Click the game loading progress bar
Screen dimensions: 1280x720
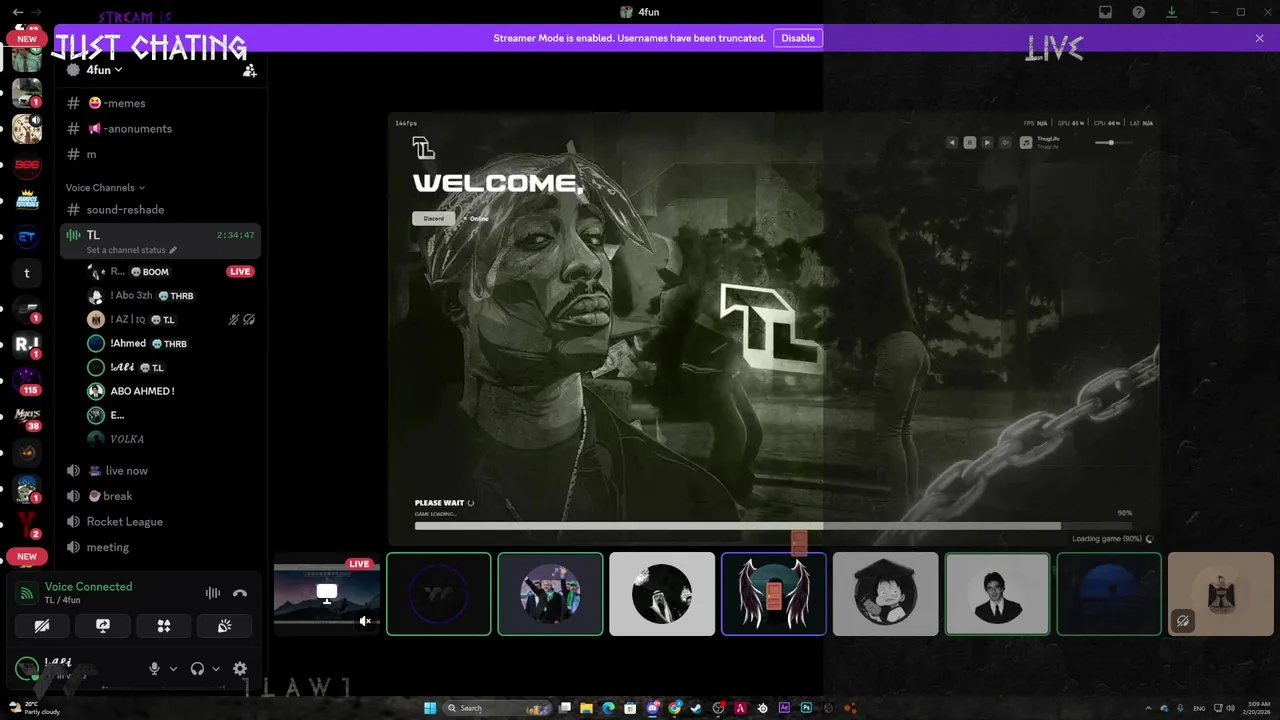point(774,526)
